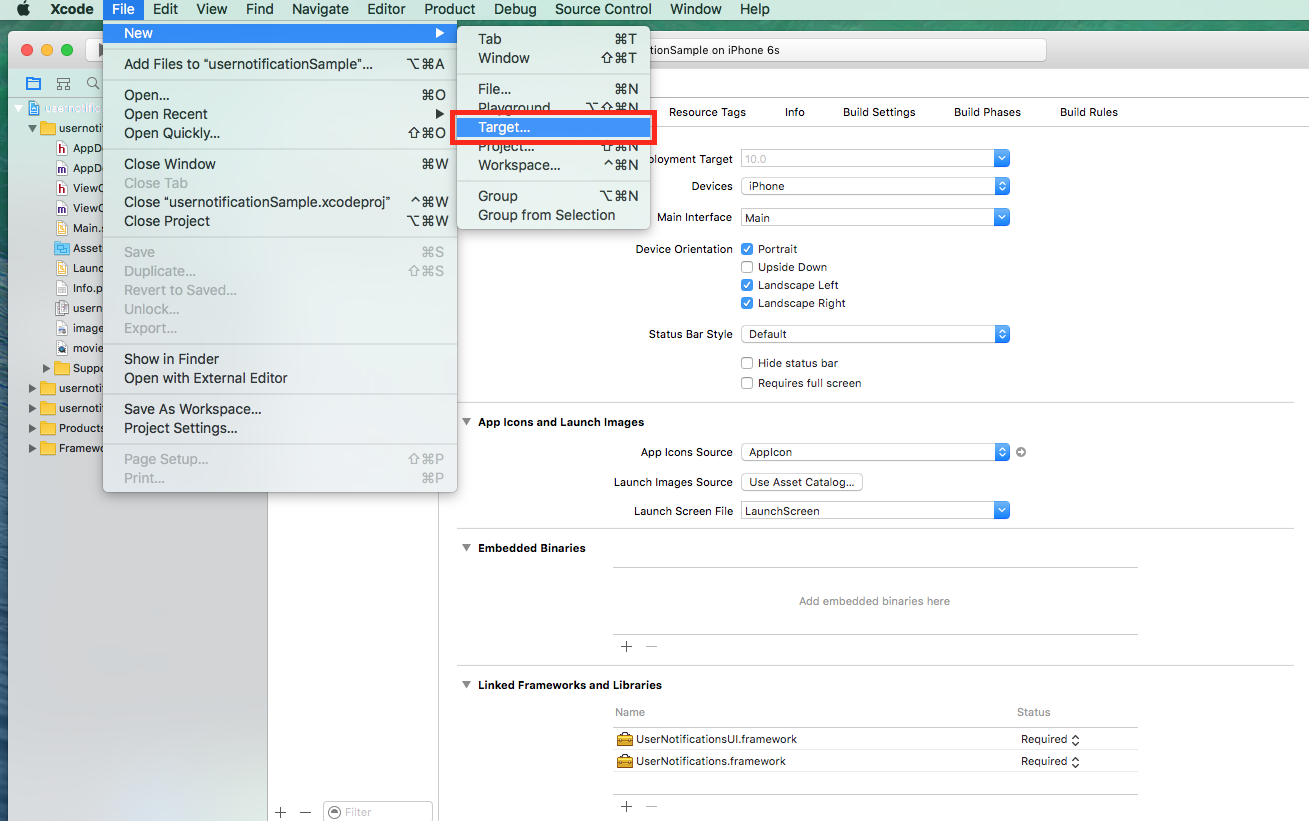Screen dimensions: 1309x821
Task: Choose Open Quickly… from File menu
Action: [280, 133]
